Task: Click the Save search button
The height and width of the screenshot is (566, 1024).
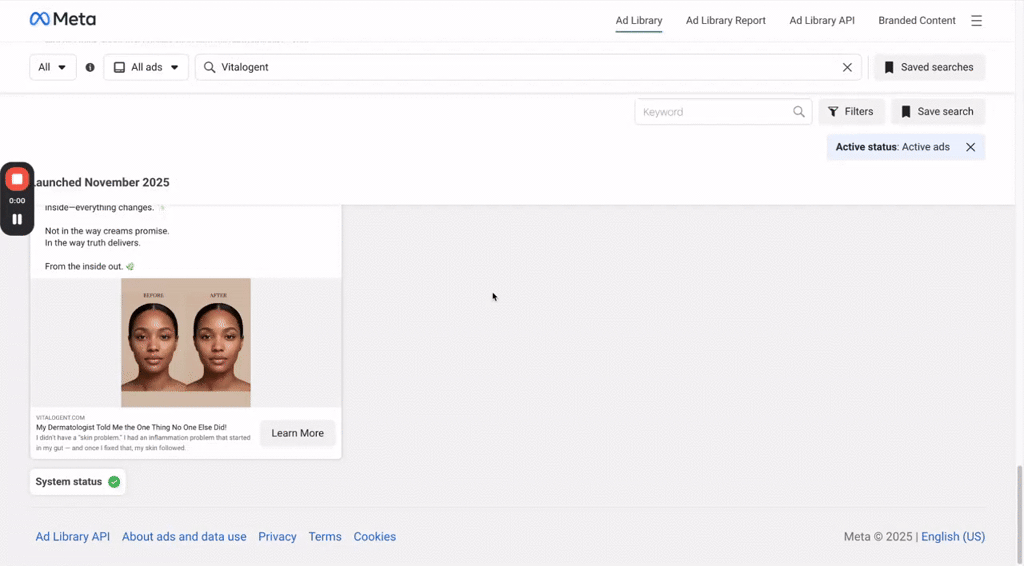Action: click(x=937, y=112)
